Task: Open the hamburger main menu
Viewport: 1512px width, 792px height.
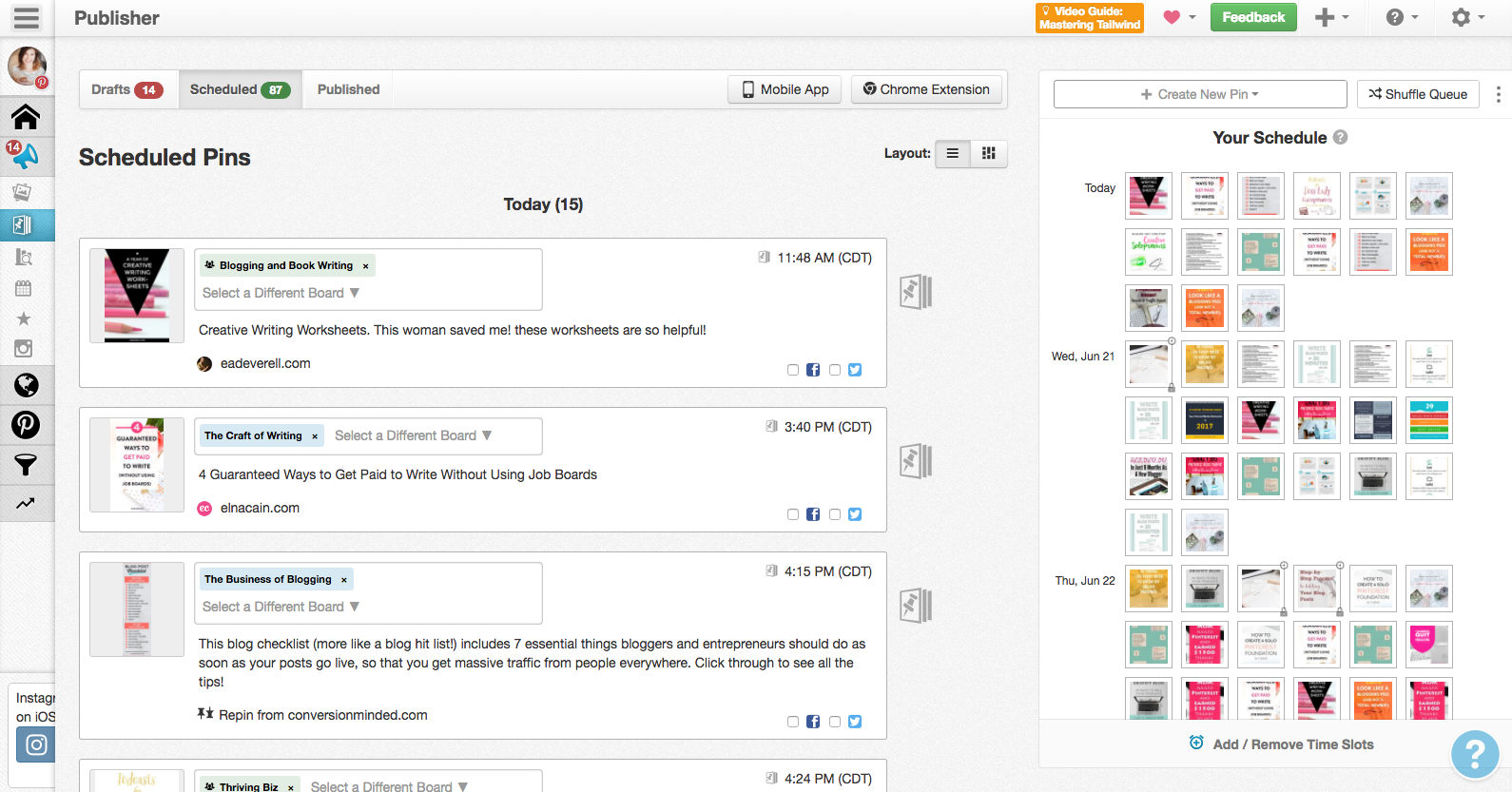Action: 27,18
